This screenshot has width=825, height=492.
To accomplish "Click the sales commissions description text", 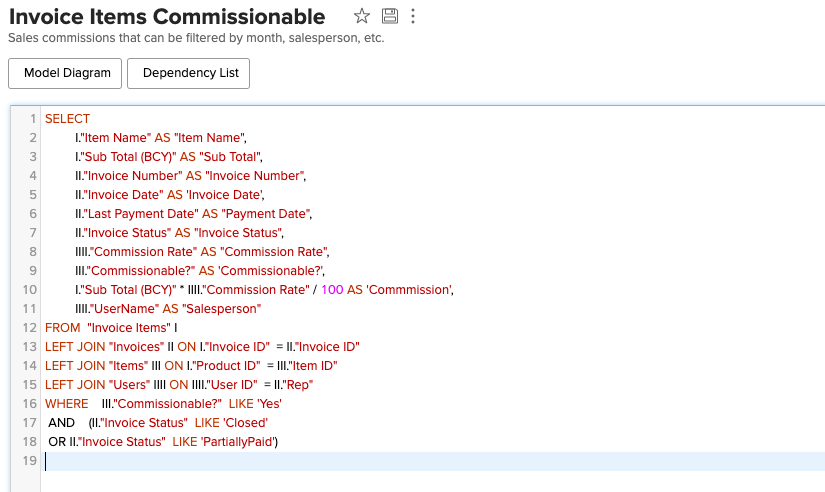I will point(196,38).
